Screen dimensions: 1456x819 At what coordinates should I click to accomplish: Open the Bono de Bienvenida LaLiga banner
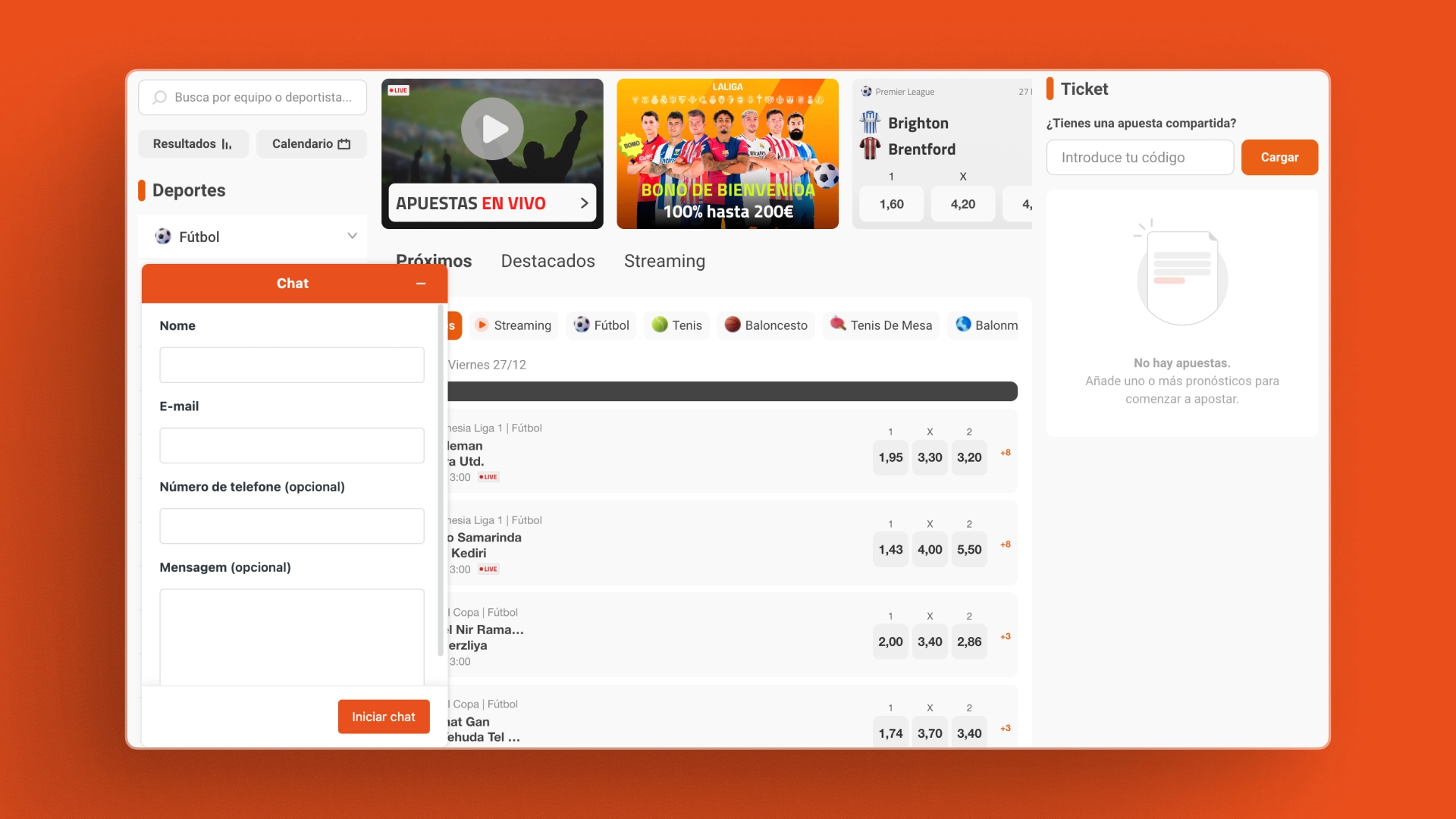(x=727, y=154)
